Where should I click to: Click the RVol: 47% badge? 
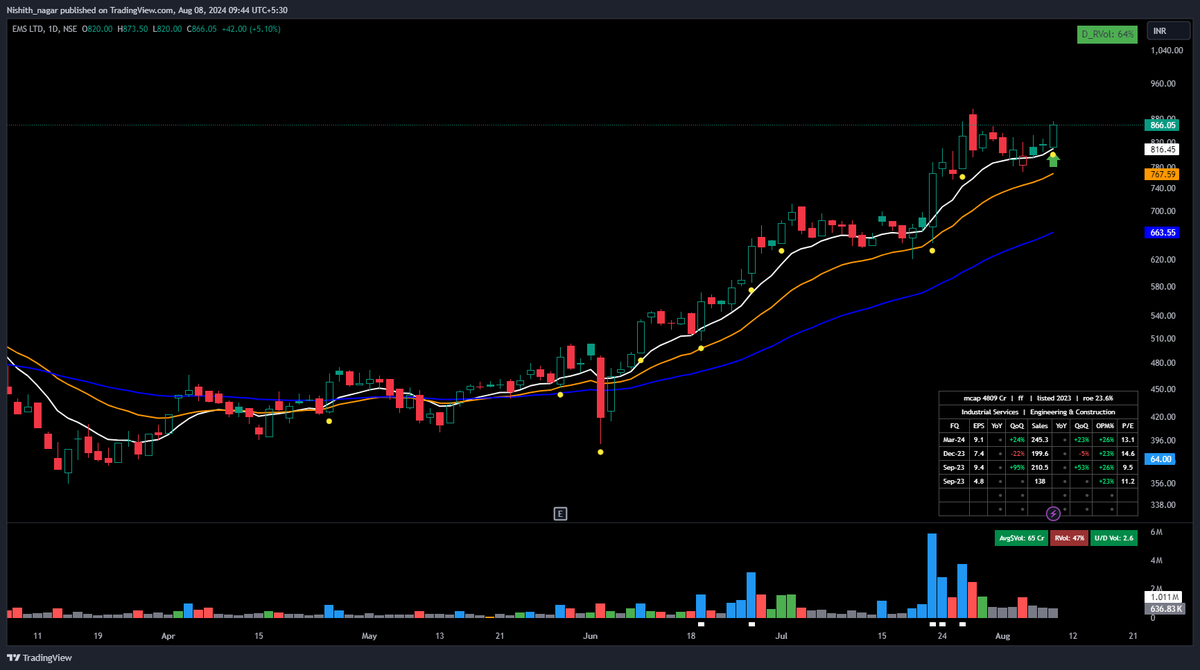tap(1068, 538)
